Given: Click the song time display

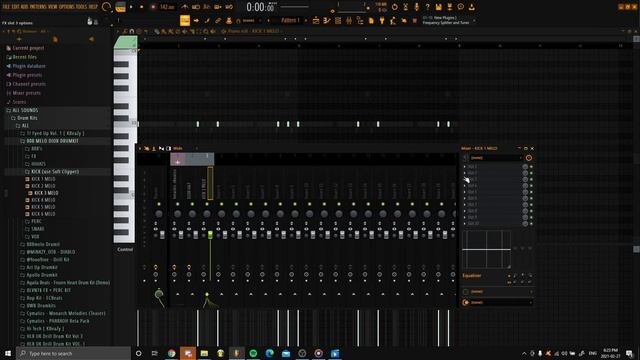Looking at the screenshot, I should click(260, 7).
